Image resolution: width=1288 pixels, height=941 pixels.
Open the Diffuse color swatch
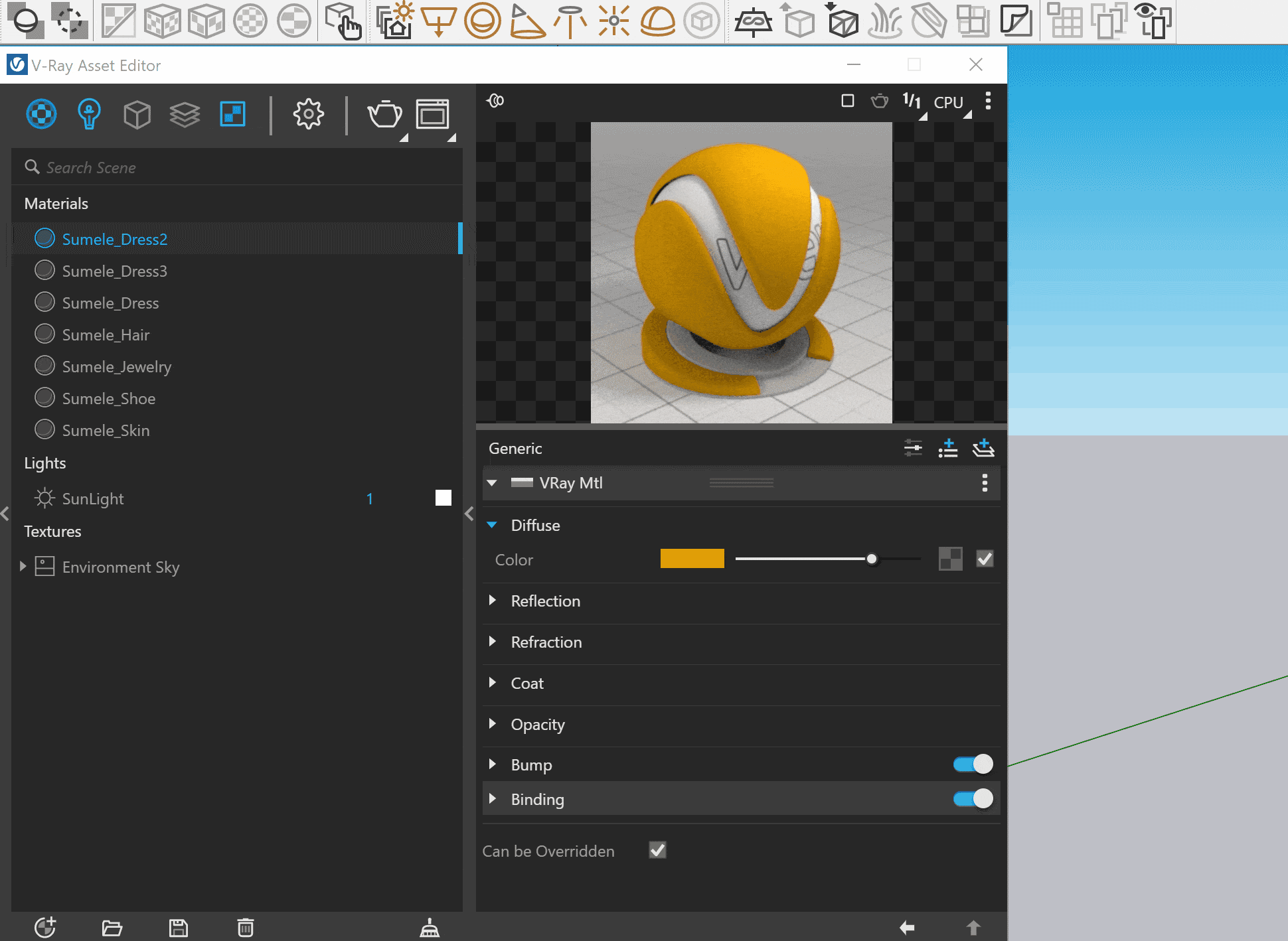click(x=692, y=559)
